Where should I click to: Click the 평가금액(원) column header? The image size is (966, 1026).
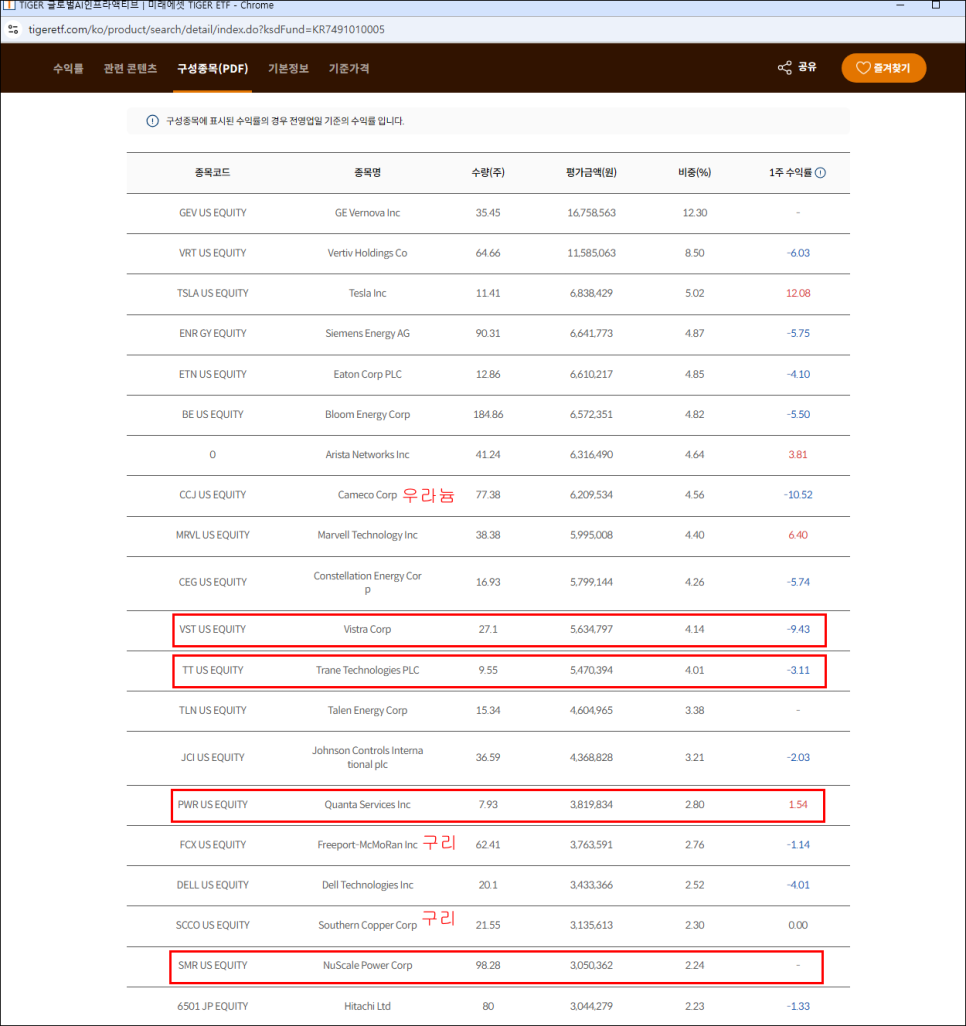coord(591,173)
